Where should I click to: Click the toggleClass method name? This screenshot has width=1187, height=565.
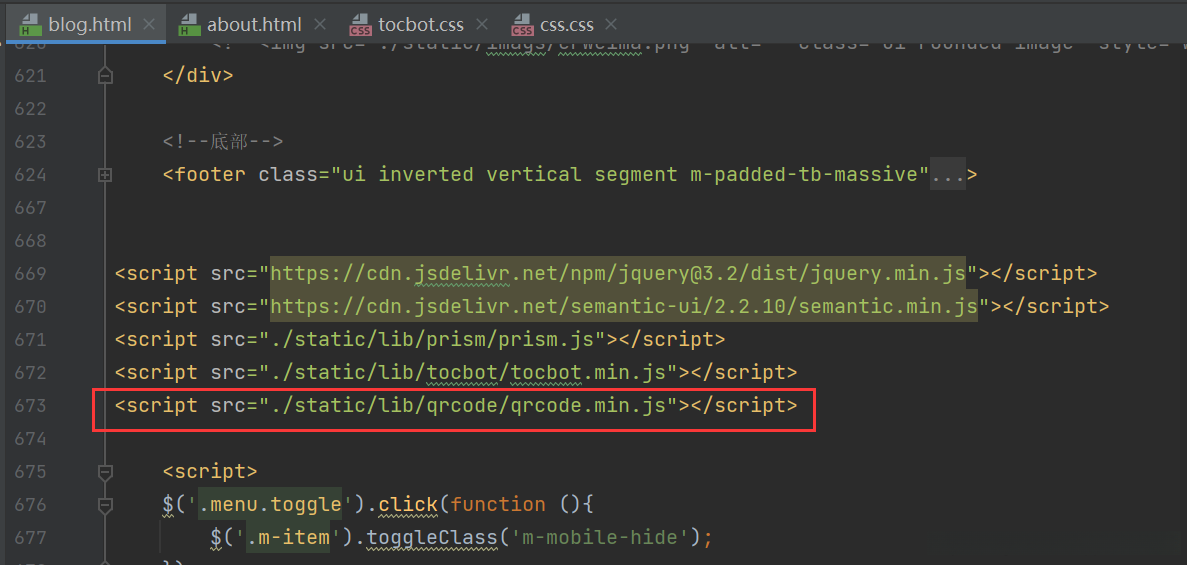point(432,537)
